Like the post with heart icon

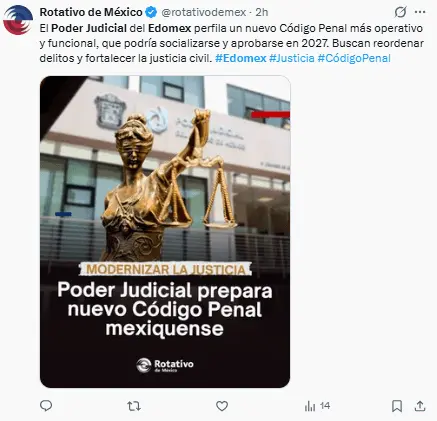point(222,406)
